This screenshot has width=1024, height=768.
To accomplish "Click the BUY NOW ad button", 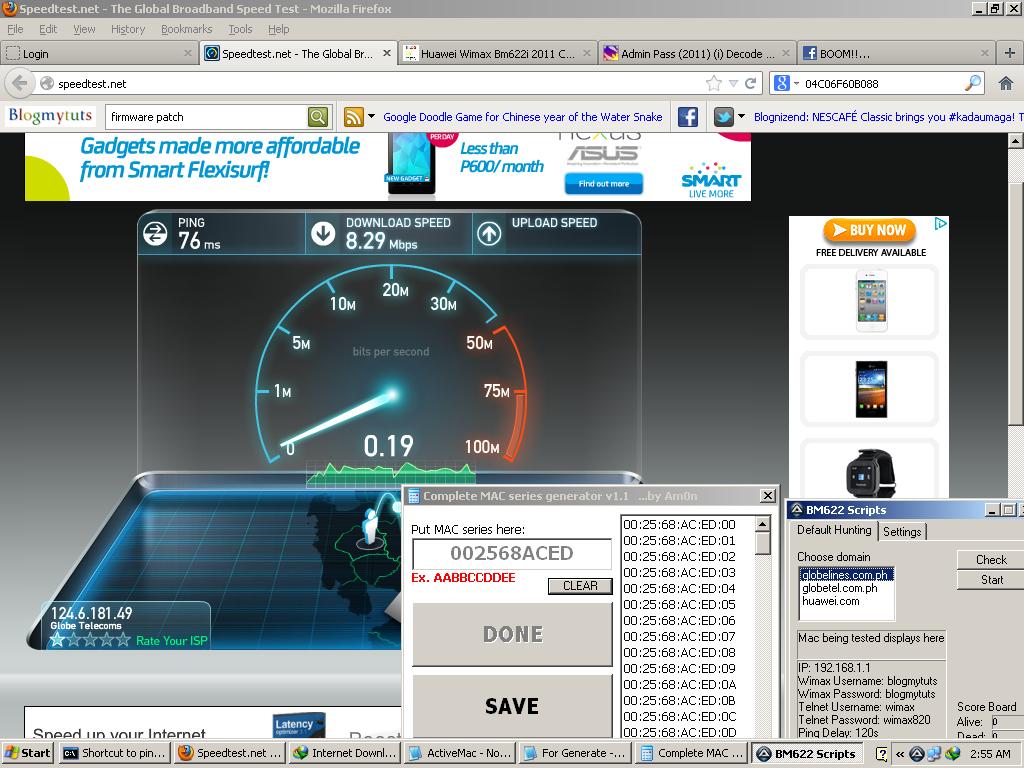I will 869,231.
